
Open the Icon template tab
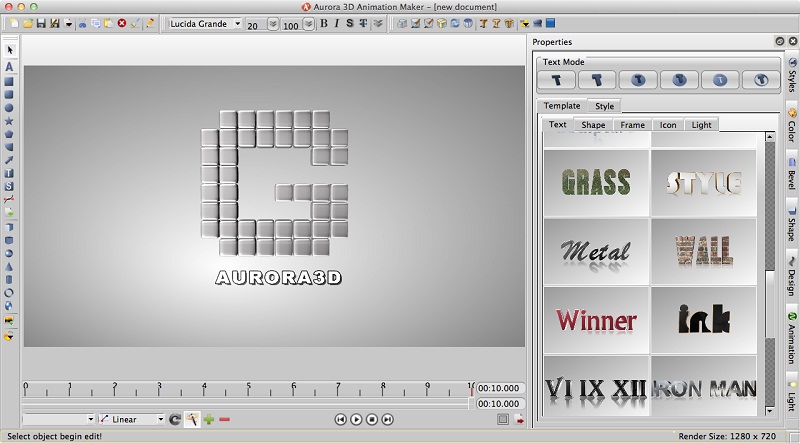(x=668, y=125)
